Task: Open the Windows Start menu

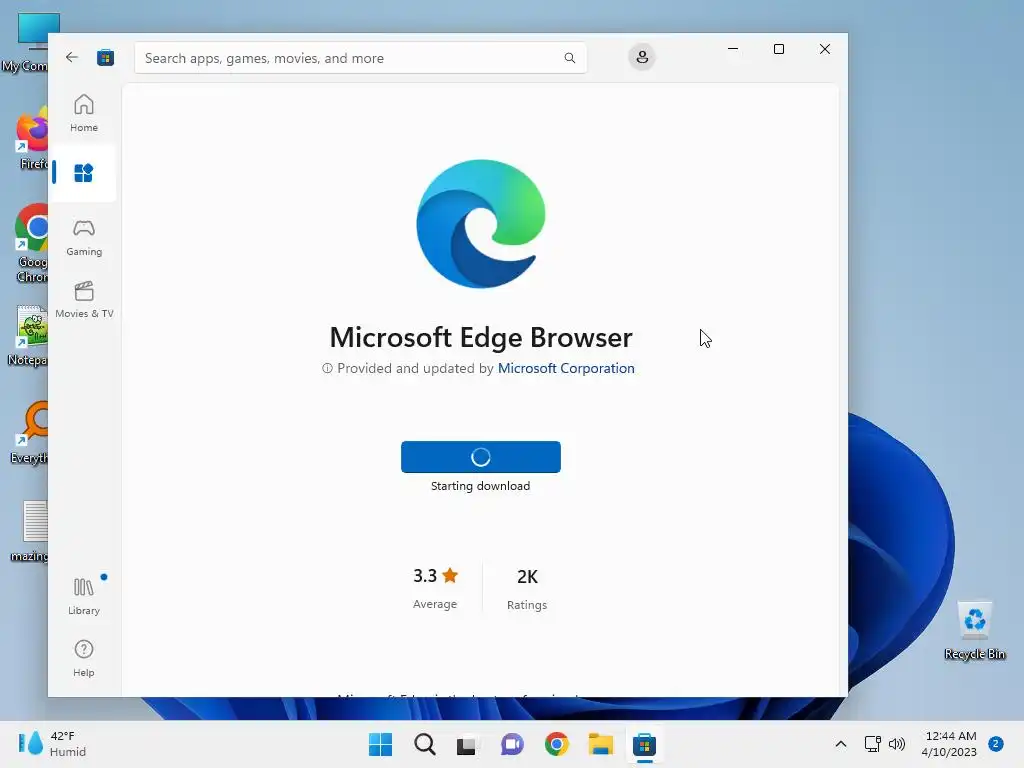Action: 380,744
